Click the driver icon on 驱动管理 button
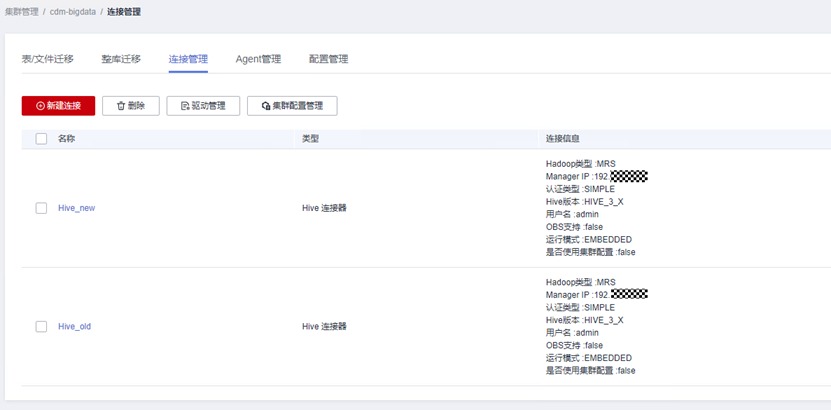This screenshot has height=410, width=831. point(185,106)
